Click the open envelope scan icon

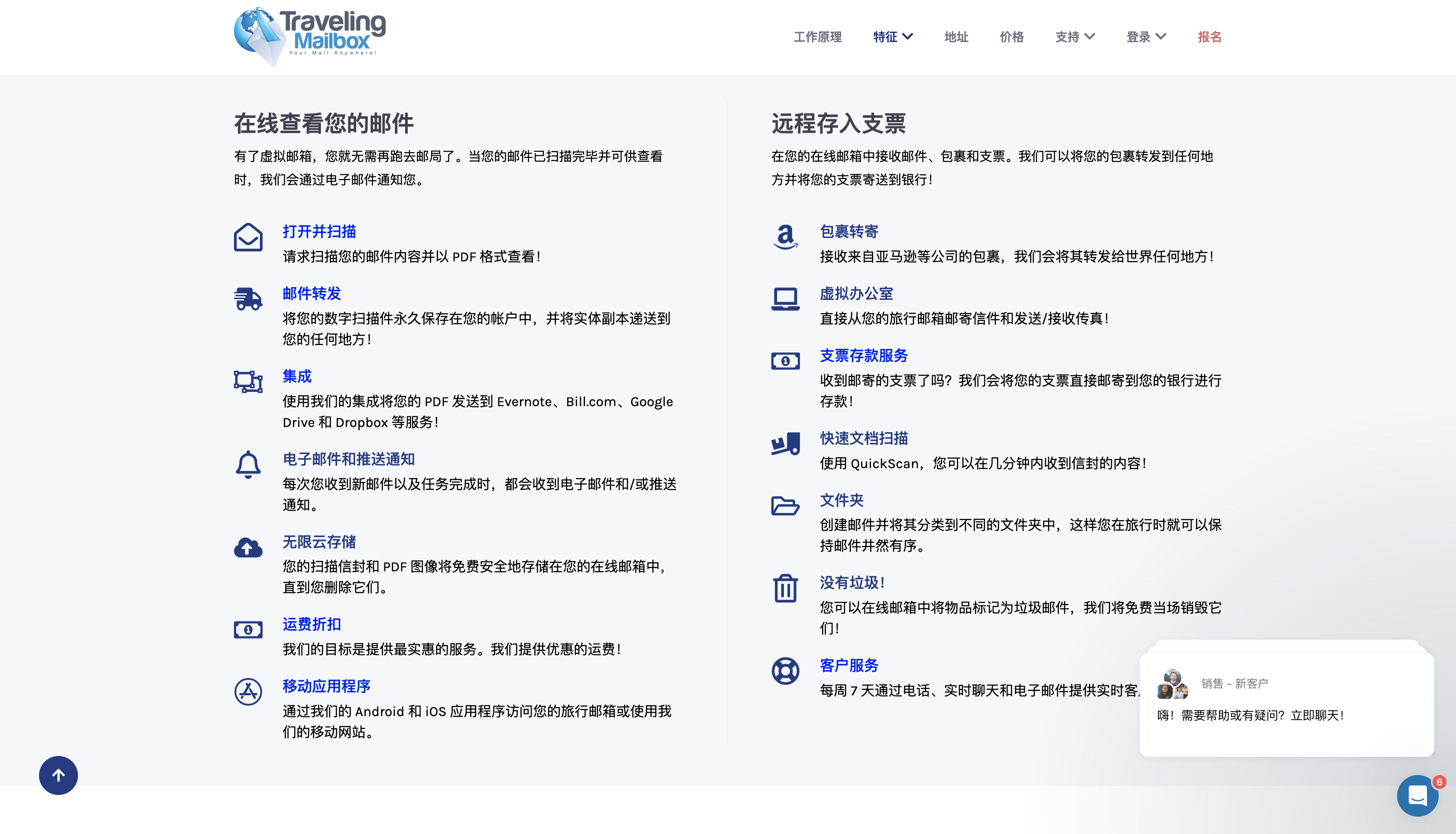pyautogui.click(x=248, y=237)
